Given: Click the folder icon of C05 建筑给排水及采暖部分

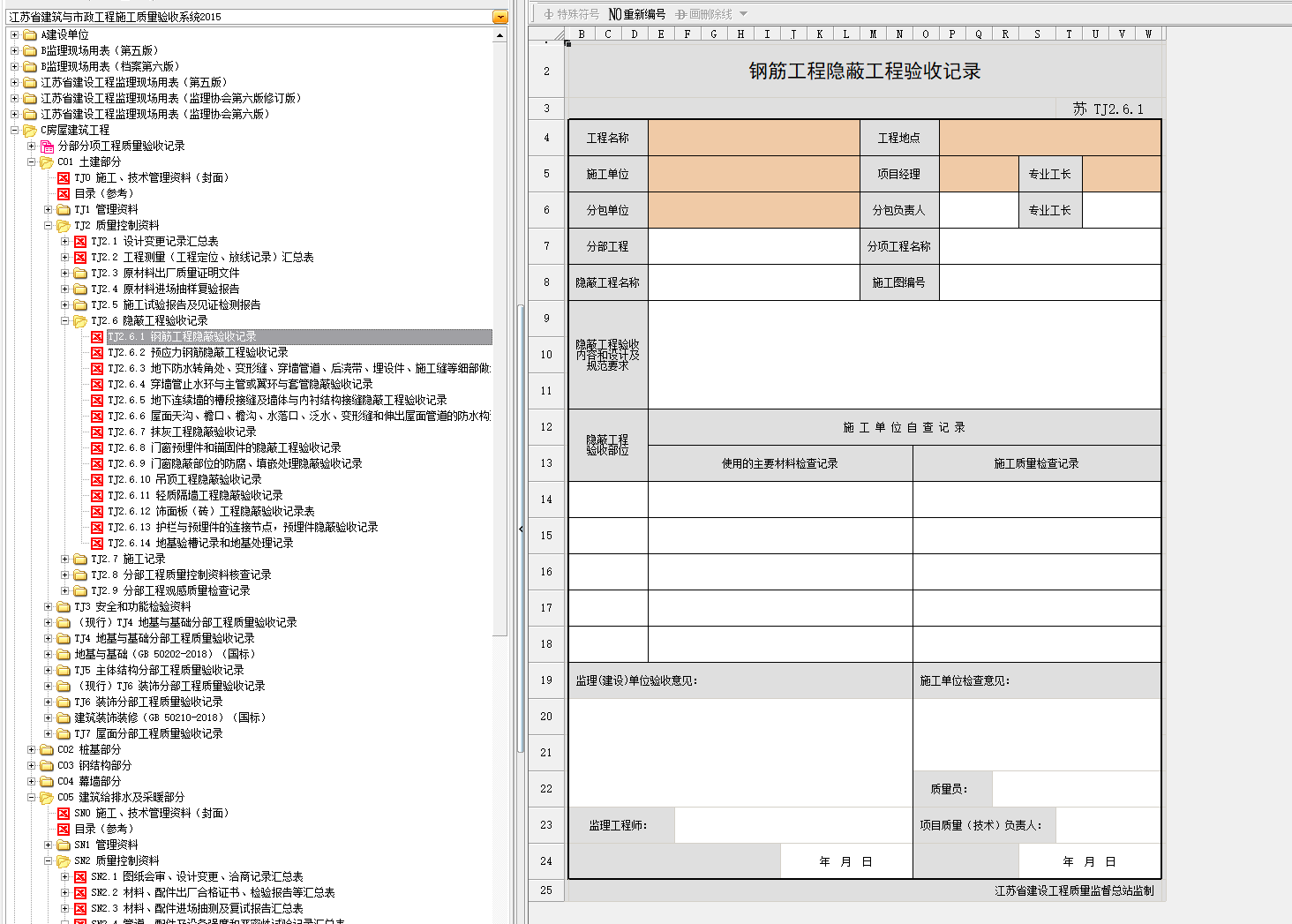Looking at the screenshot, I should click(47, 798).
